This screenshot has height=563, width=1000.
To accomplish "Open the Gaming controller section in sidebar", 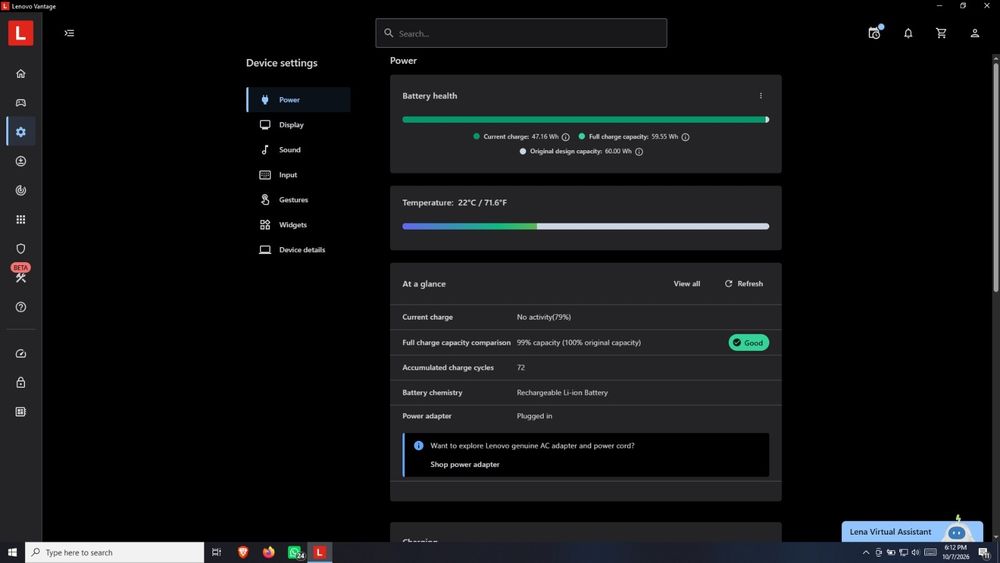I will (x=20, y=103).
